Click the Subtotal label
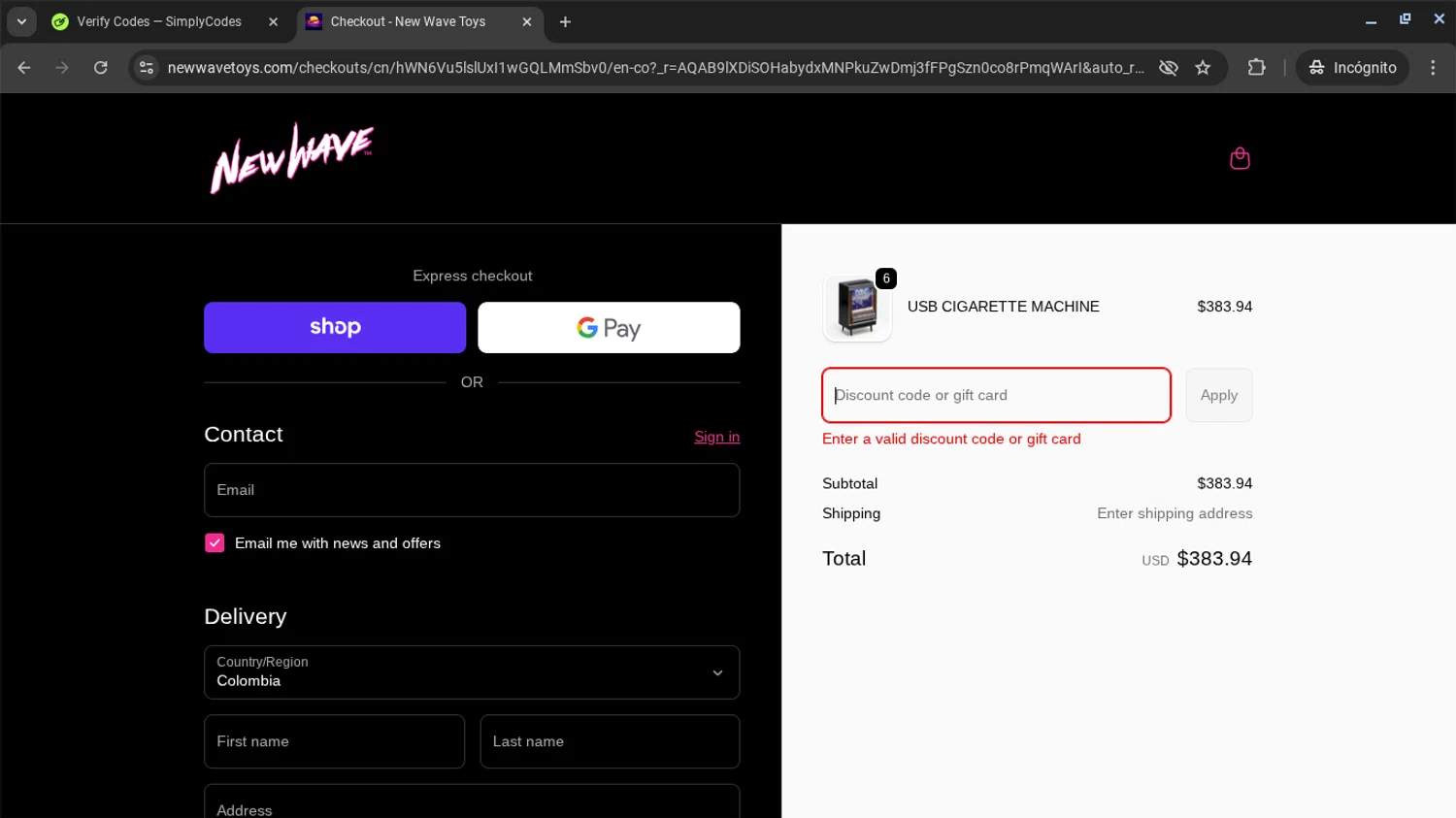 point(850,483)
